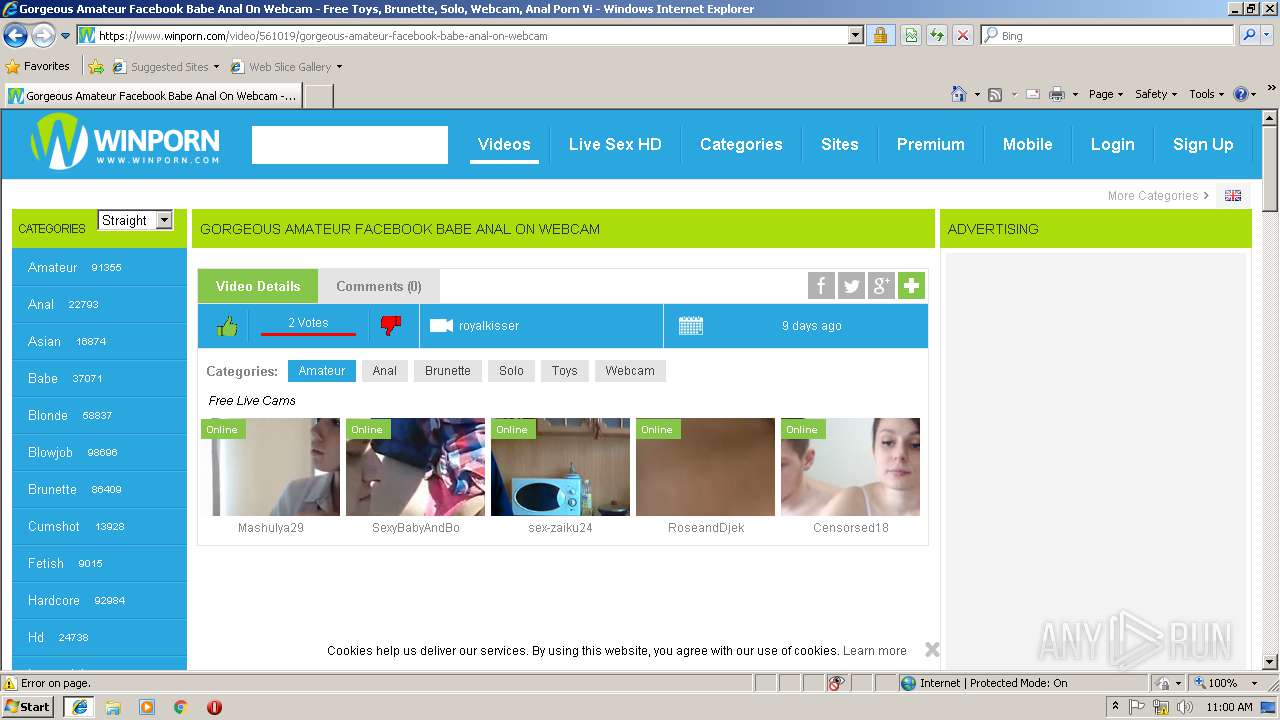Click the Chrome icon in taskbar
1280x720 pixels.
pyautogui.click(x=180, y=707)
